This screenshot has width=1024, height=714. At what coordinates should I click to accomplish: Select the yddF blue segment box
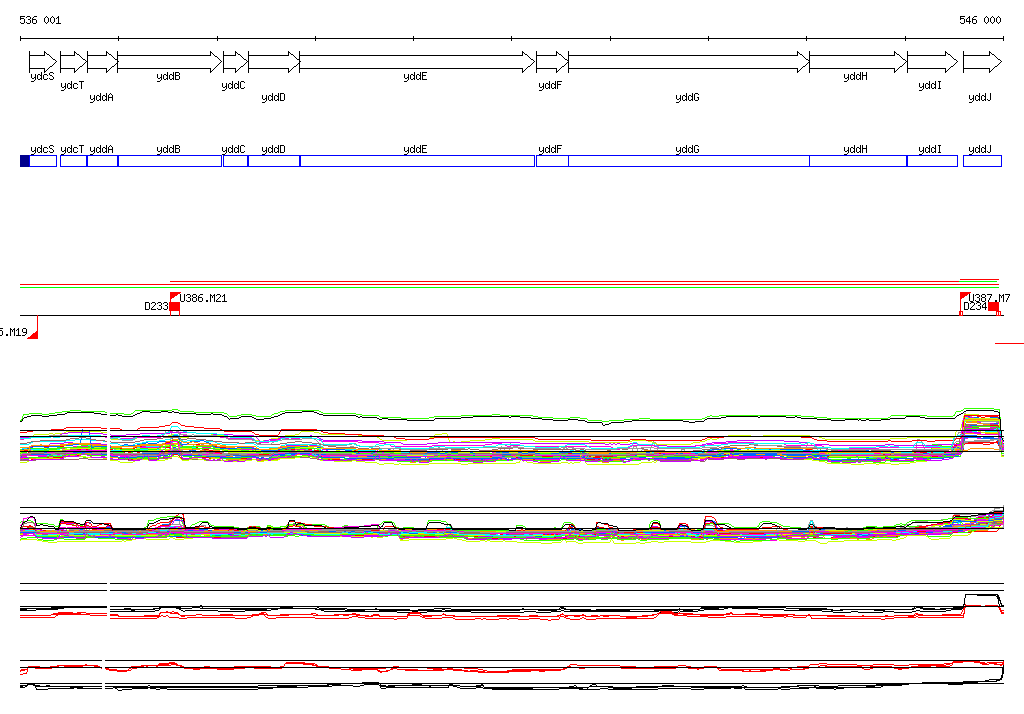pyautogui.click(x=552, y=161)
